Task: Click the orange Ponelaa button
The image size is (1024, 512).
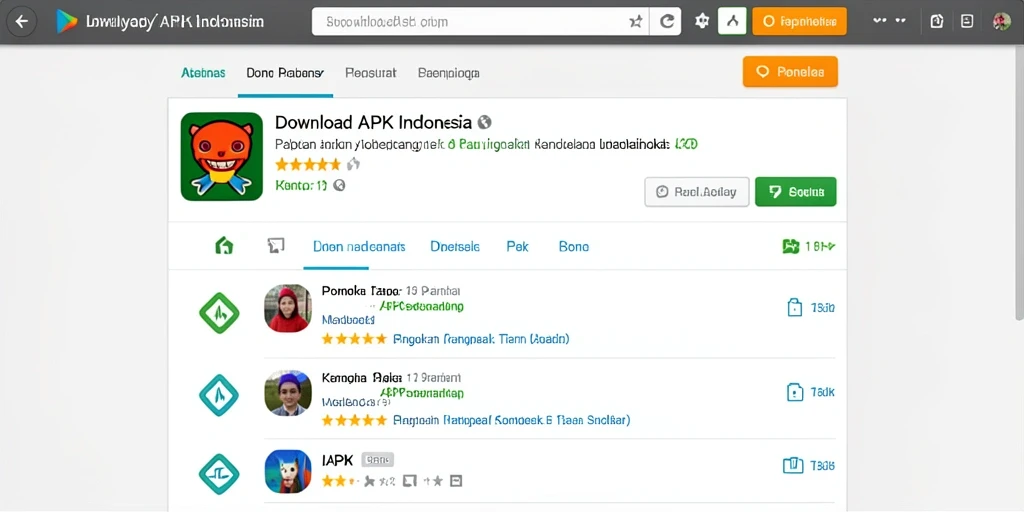Action: point(790,72)
